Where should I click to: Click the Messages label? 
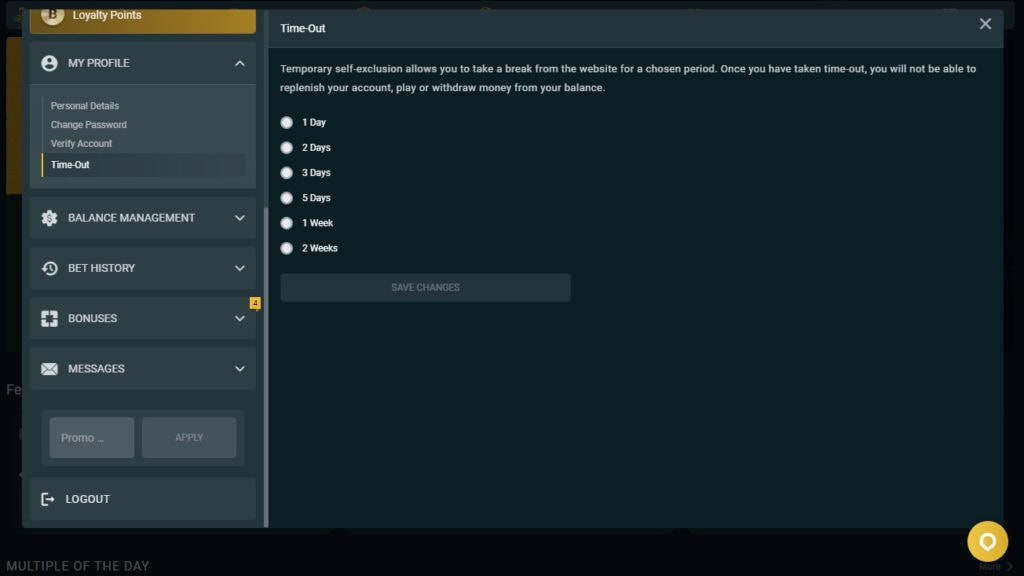96,369
